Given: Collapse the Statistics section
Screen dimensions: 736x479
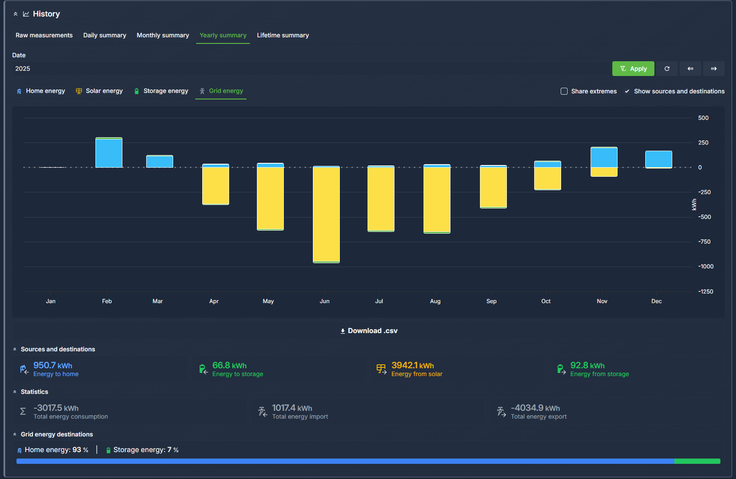Looking at the screenshot, I should pyautogui.click(x=15, y=391).
